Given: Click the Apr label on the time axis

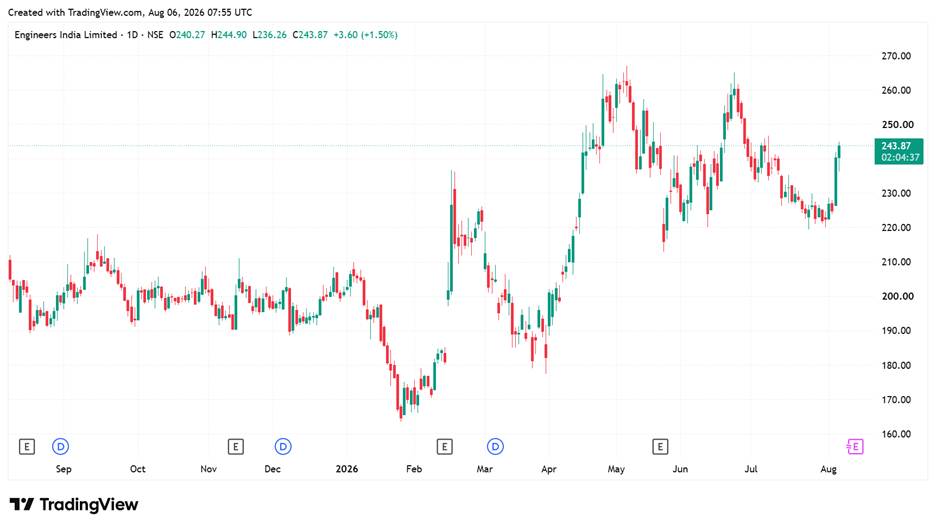Looking at the screenshot, I should [x=549, y=469].
